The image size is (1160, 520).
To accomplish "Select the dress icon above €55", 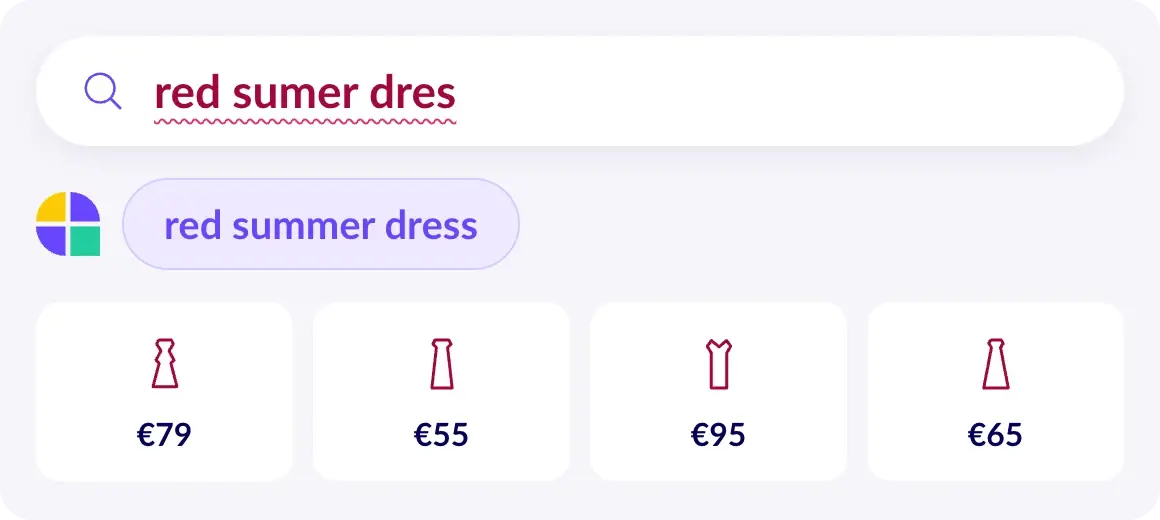I will [x=442, y=363].
